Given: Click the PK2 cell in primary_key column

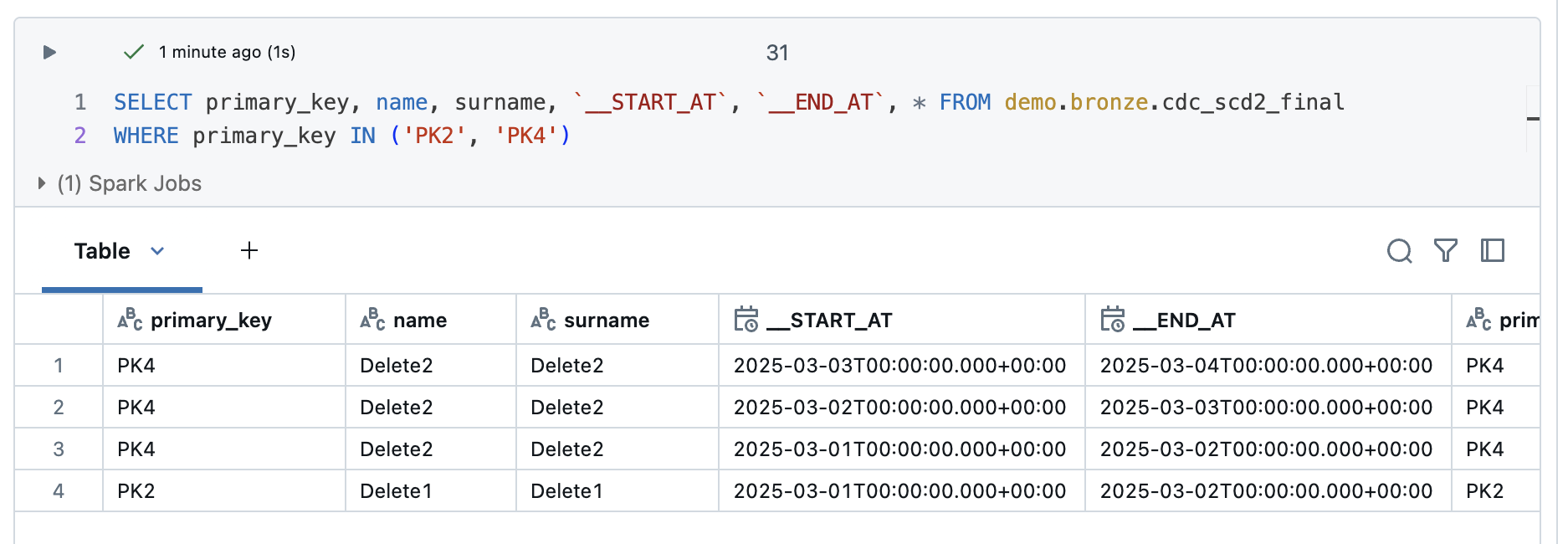Looking at the screenshot, I should 136,491.
